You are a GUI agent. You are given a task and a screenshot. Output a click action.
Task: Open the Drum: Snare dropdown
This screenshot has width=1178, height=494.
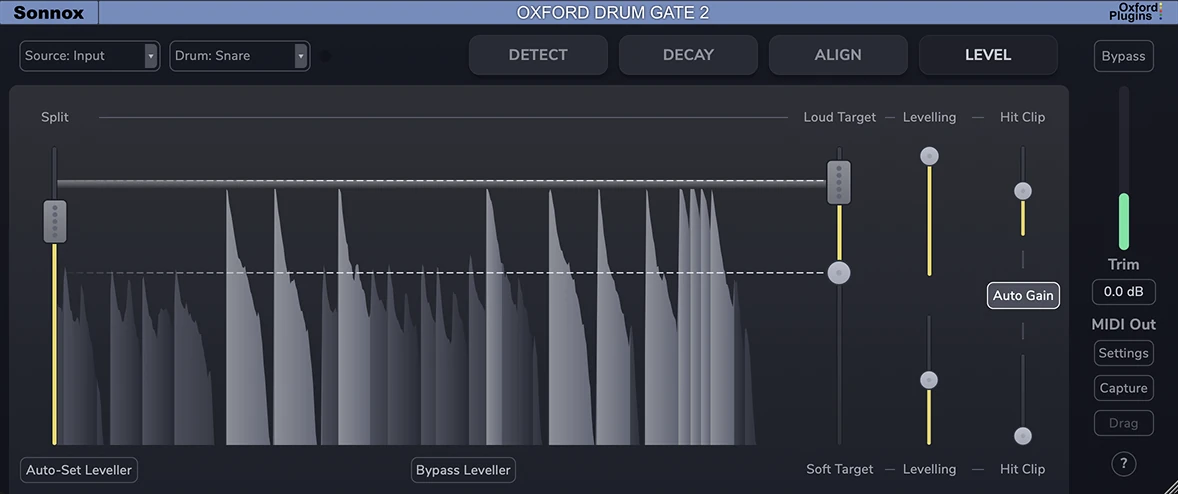240,56
